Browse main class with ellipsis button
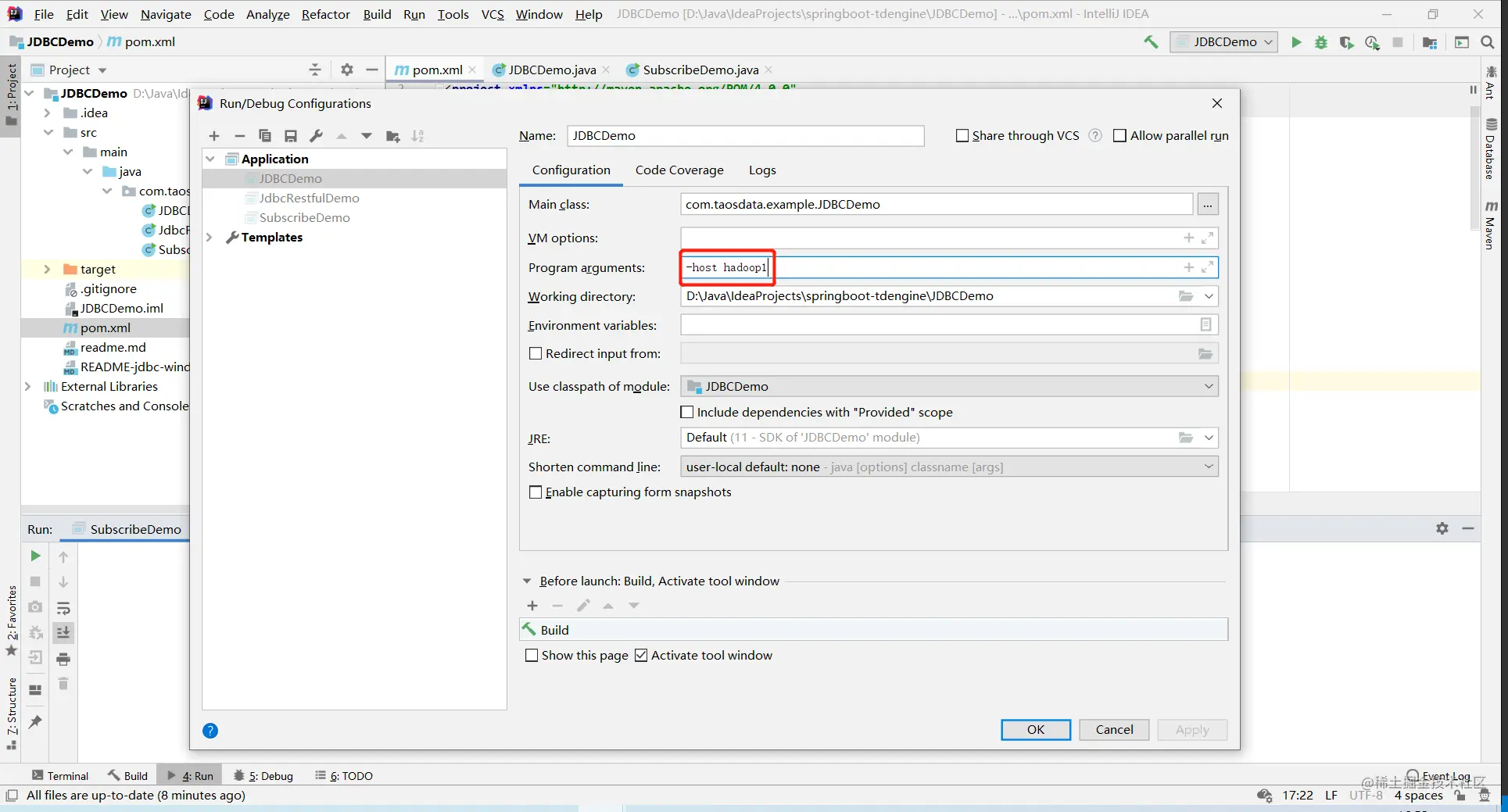 [1208, 205]
